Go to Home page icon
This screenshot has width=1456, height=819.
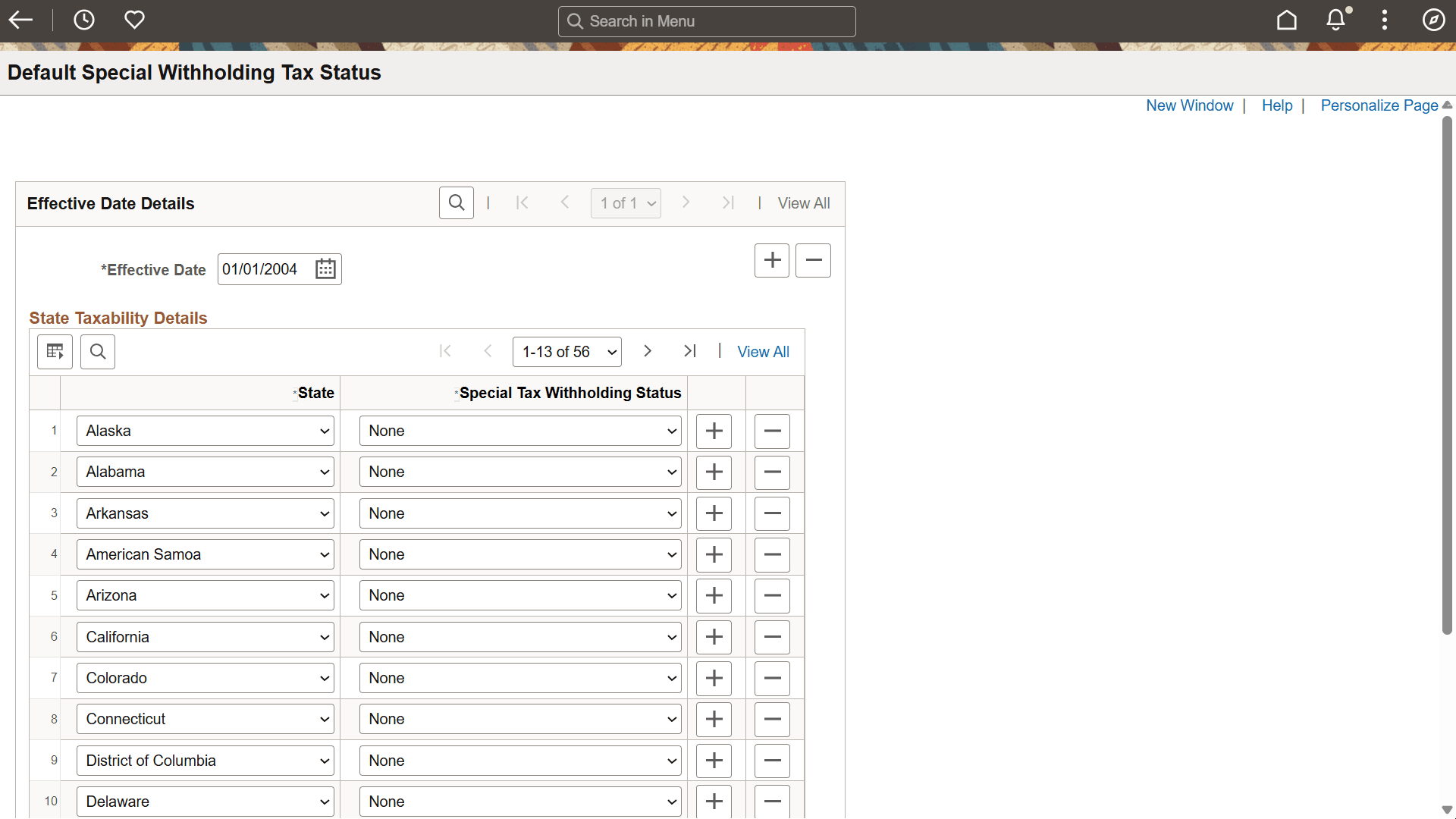[1286, 20]
